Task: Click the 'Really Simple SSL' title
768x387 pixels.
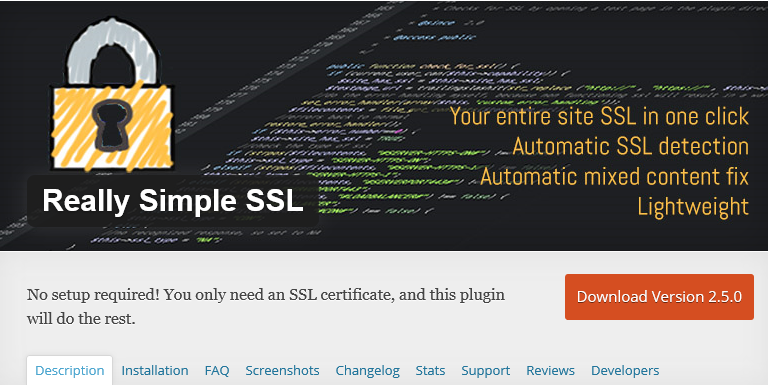Action: (x=173, y=201)
